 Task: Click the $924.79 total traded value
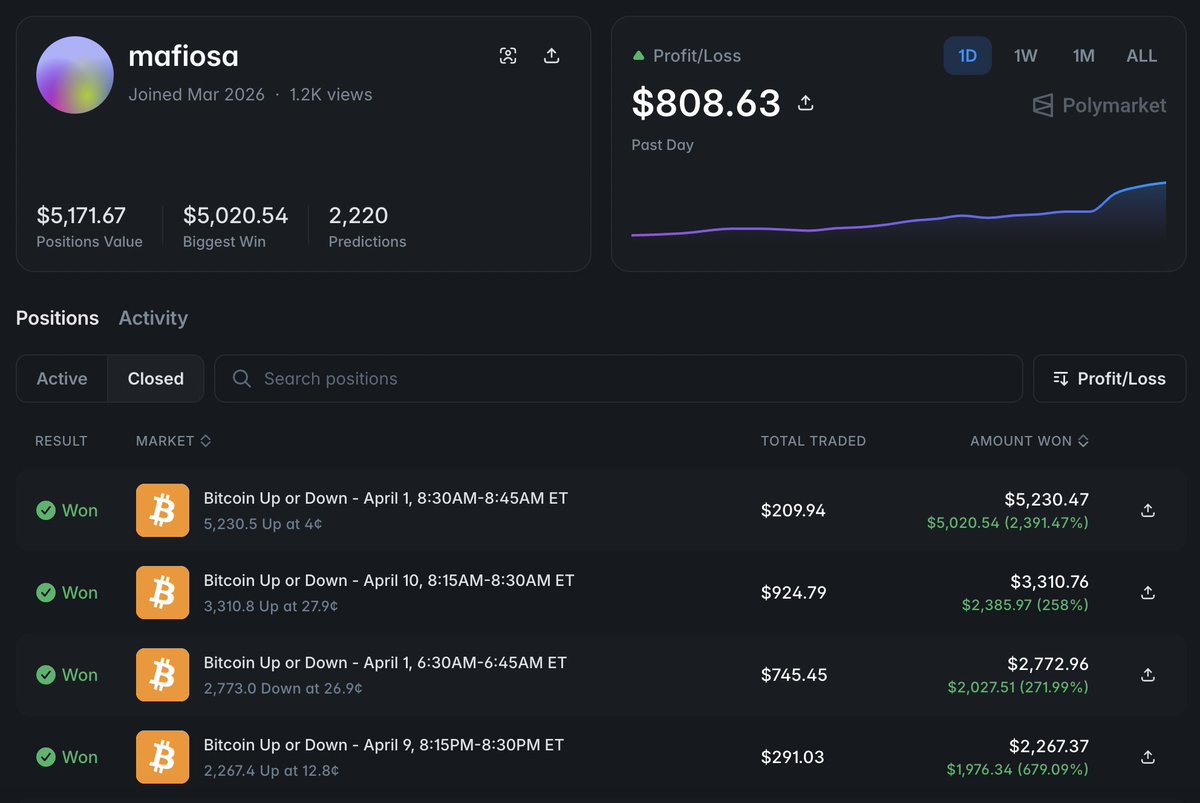pyautogui.click(x=794, y=592)
